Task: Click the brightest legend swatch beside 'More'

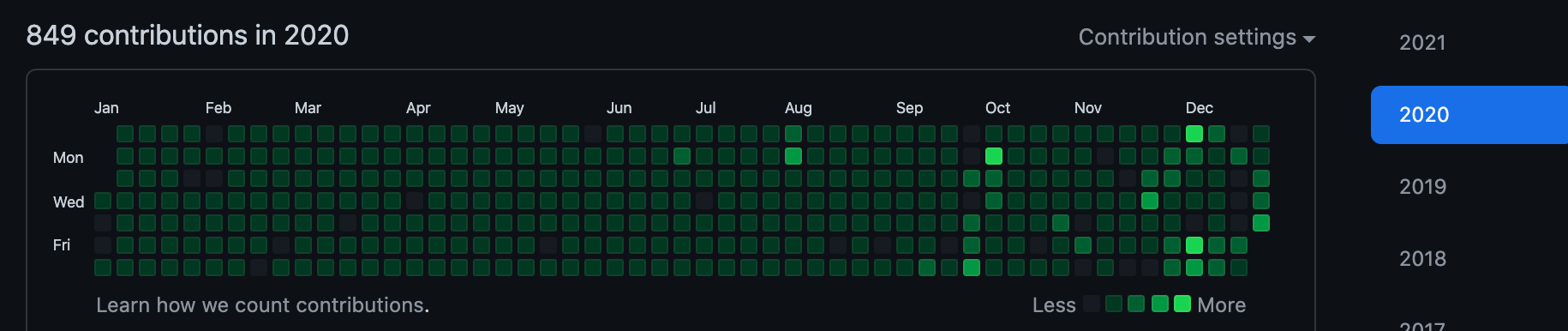Action: coord(1182,304)
